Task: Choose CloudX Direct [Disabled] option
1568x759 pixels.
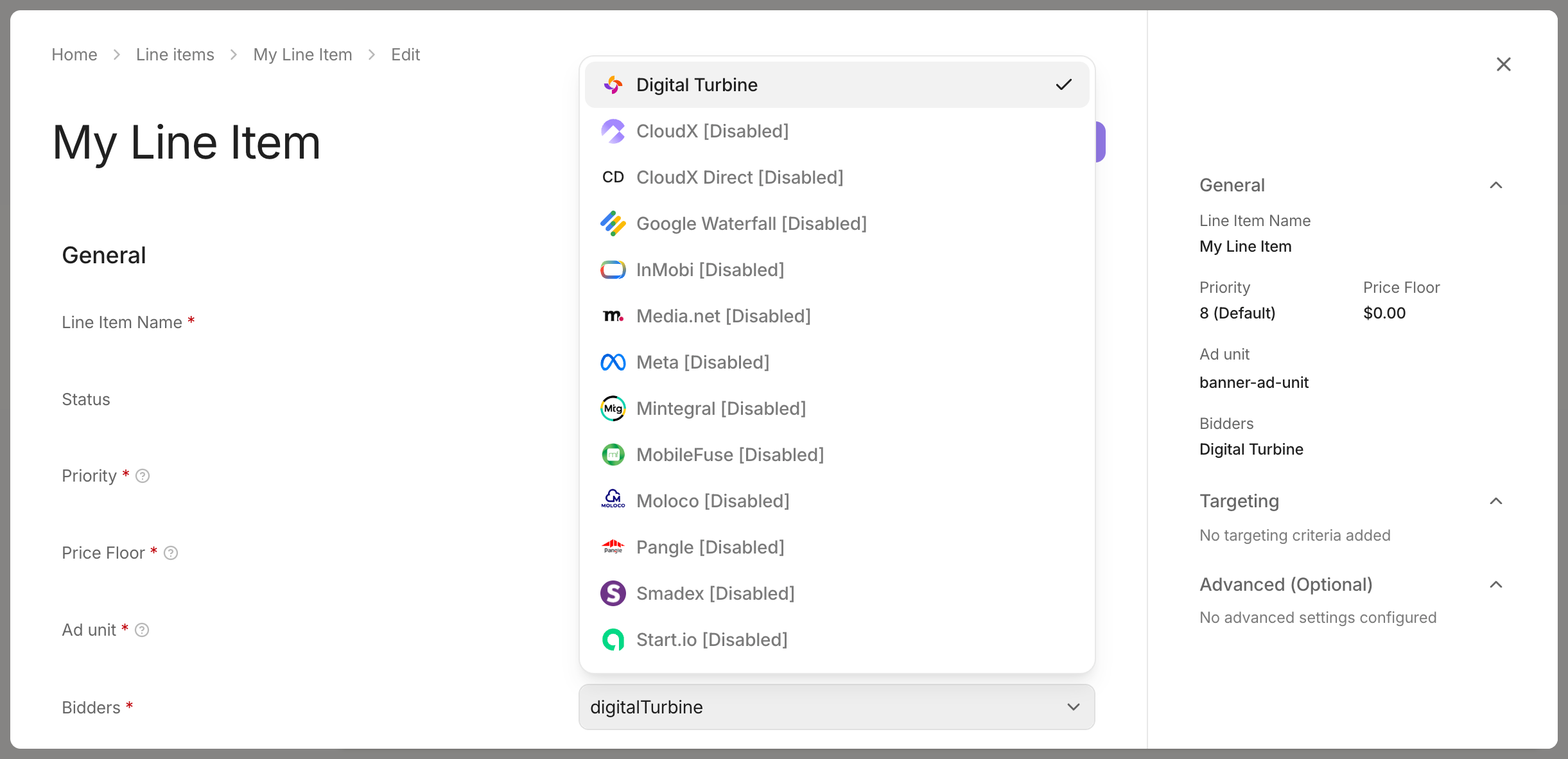Action: tap(837, 177)
